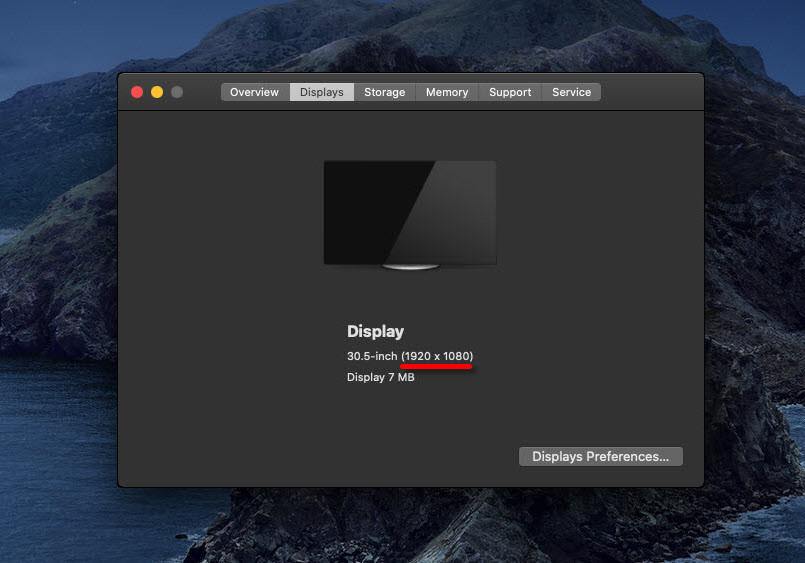Switch to the Overview tab
This screenshot has height=563, width=805.
[x=255, y=92]
